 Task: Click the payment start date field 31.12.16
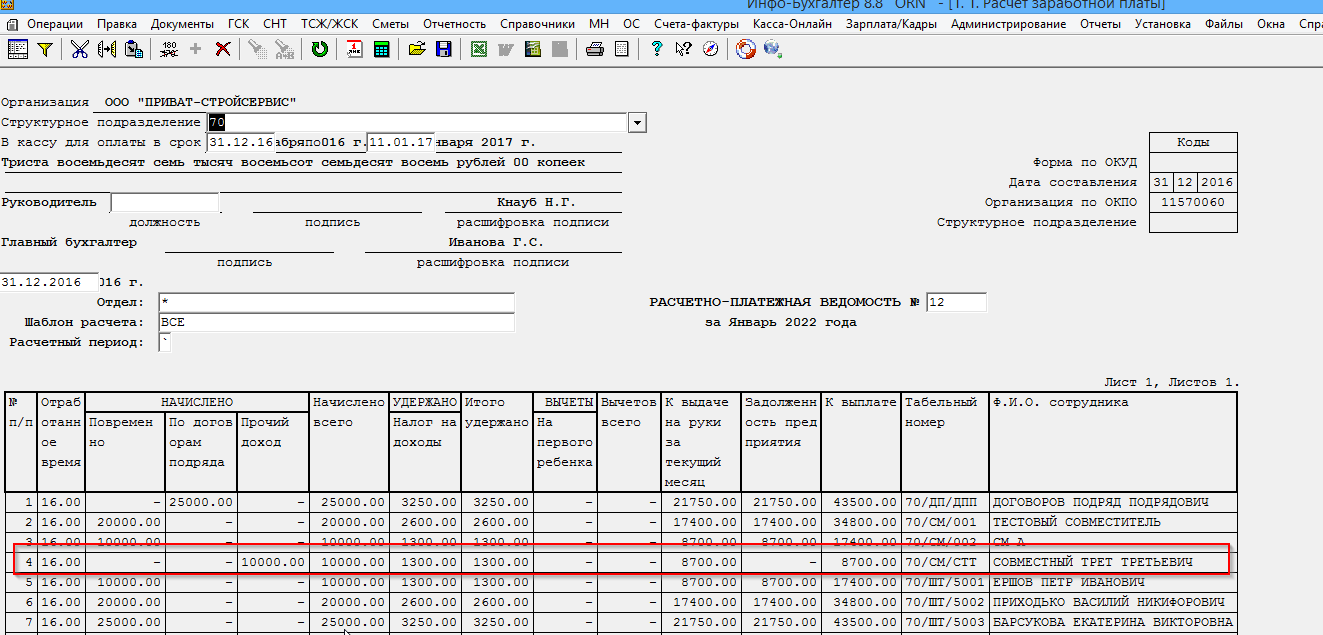[240, 142]
